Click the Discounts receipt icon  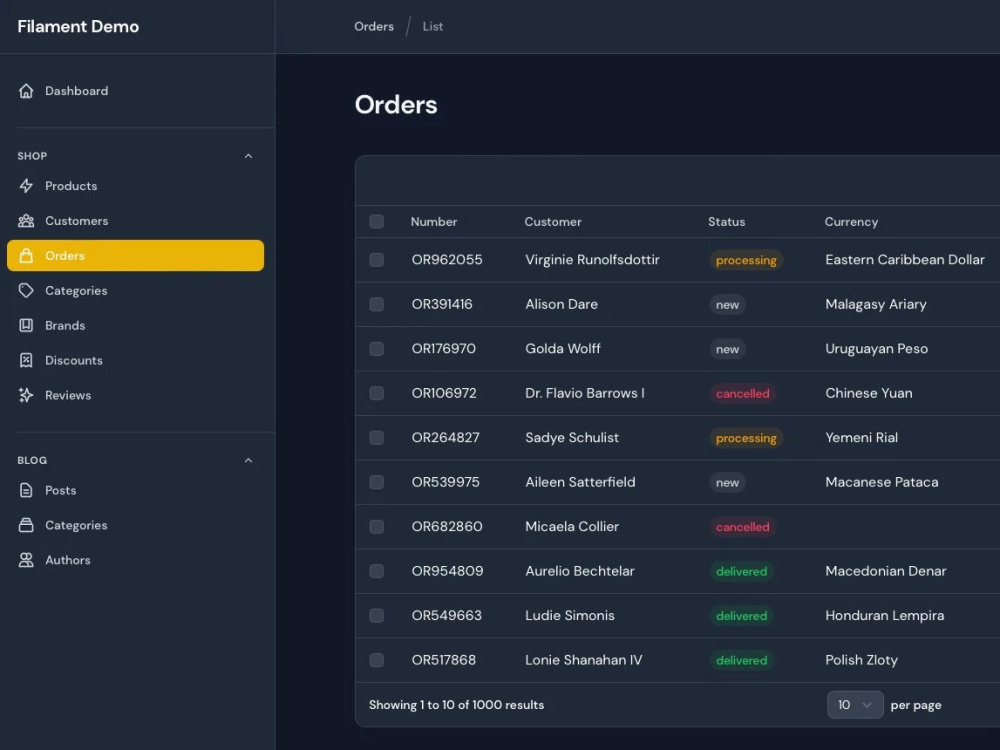[26, 360]
